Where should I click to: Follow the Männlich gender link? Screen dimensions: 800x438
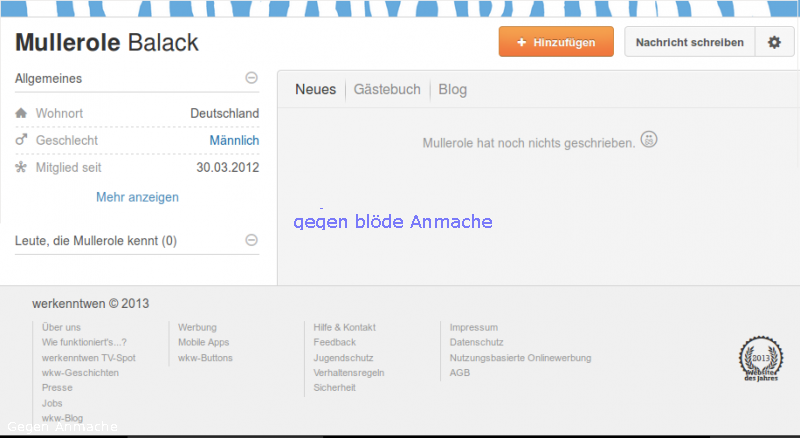coord(234,141)
